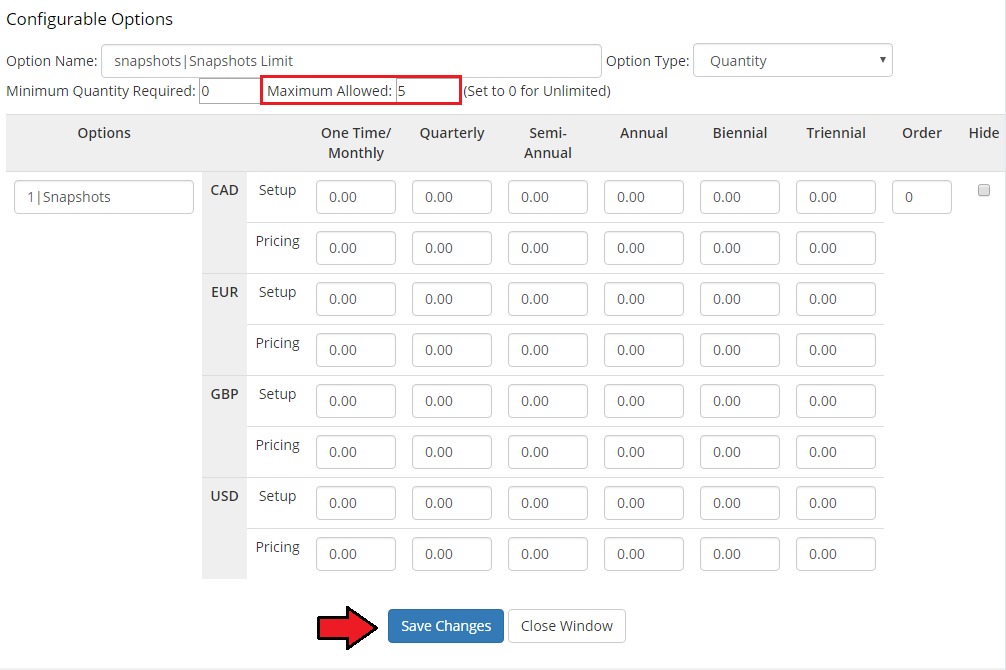Image resolution: width=1006 pixels, height=670 pixels.
Task: Edit USD Setup Triennial field
Action: tap(836, 503)
